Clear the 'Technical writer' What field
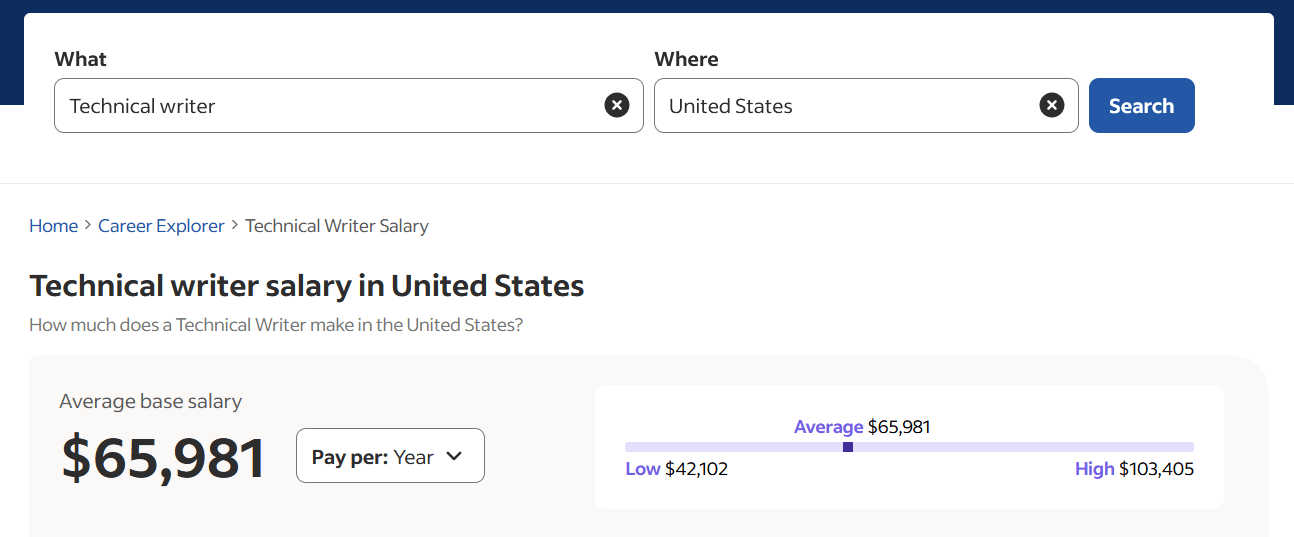Viewport: 1294px width, 537px height. tap(617, 105)
